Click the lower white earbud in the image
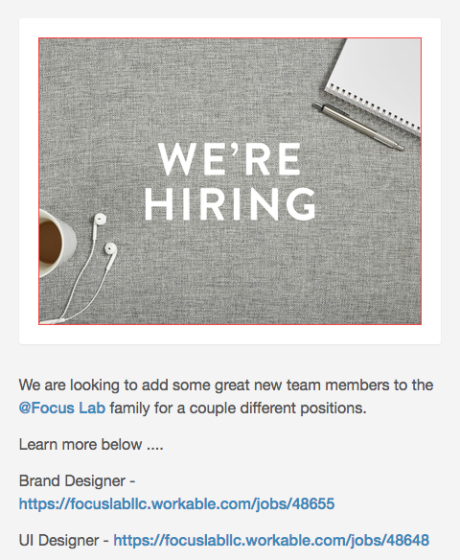This screenshot has height=560, width=460. click(x=110, y=250)
